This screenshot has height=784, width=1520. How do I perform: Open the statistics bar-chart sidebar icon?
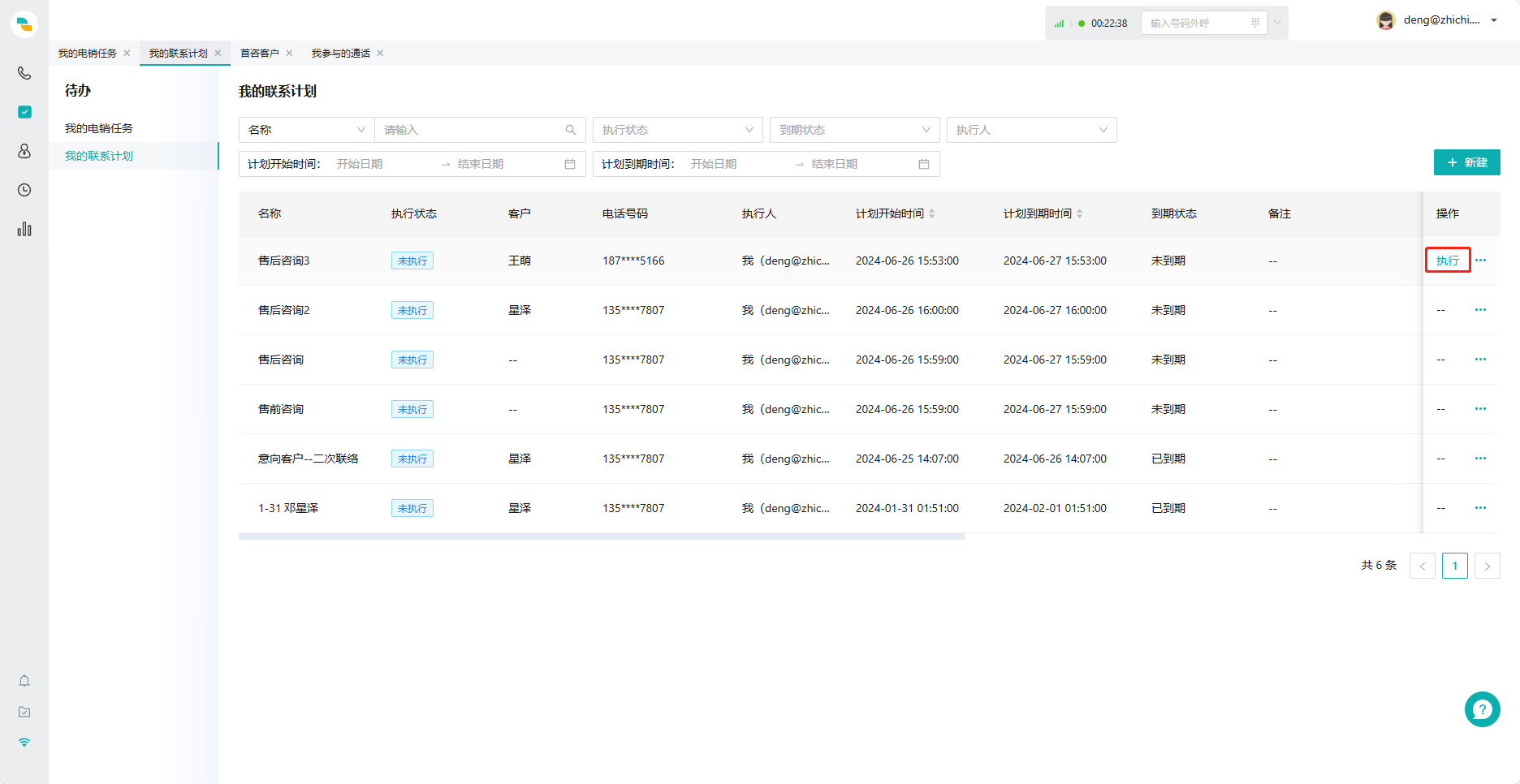pos(24,229)
